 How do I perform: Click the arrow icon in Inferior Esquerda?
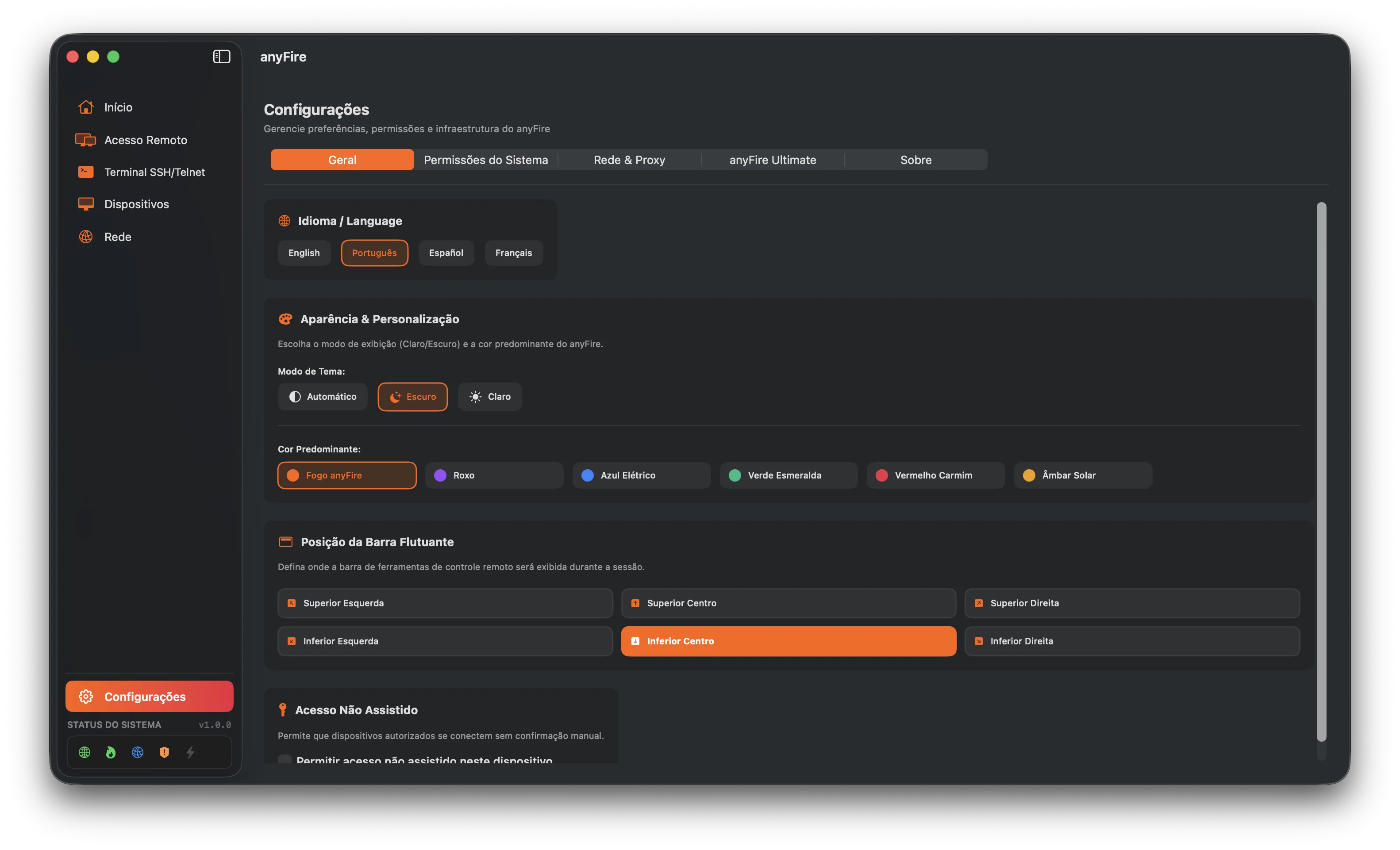point(292,641)
